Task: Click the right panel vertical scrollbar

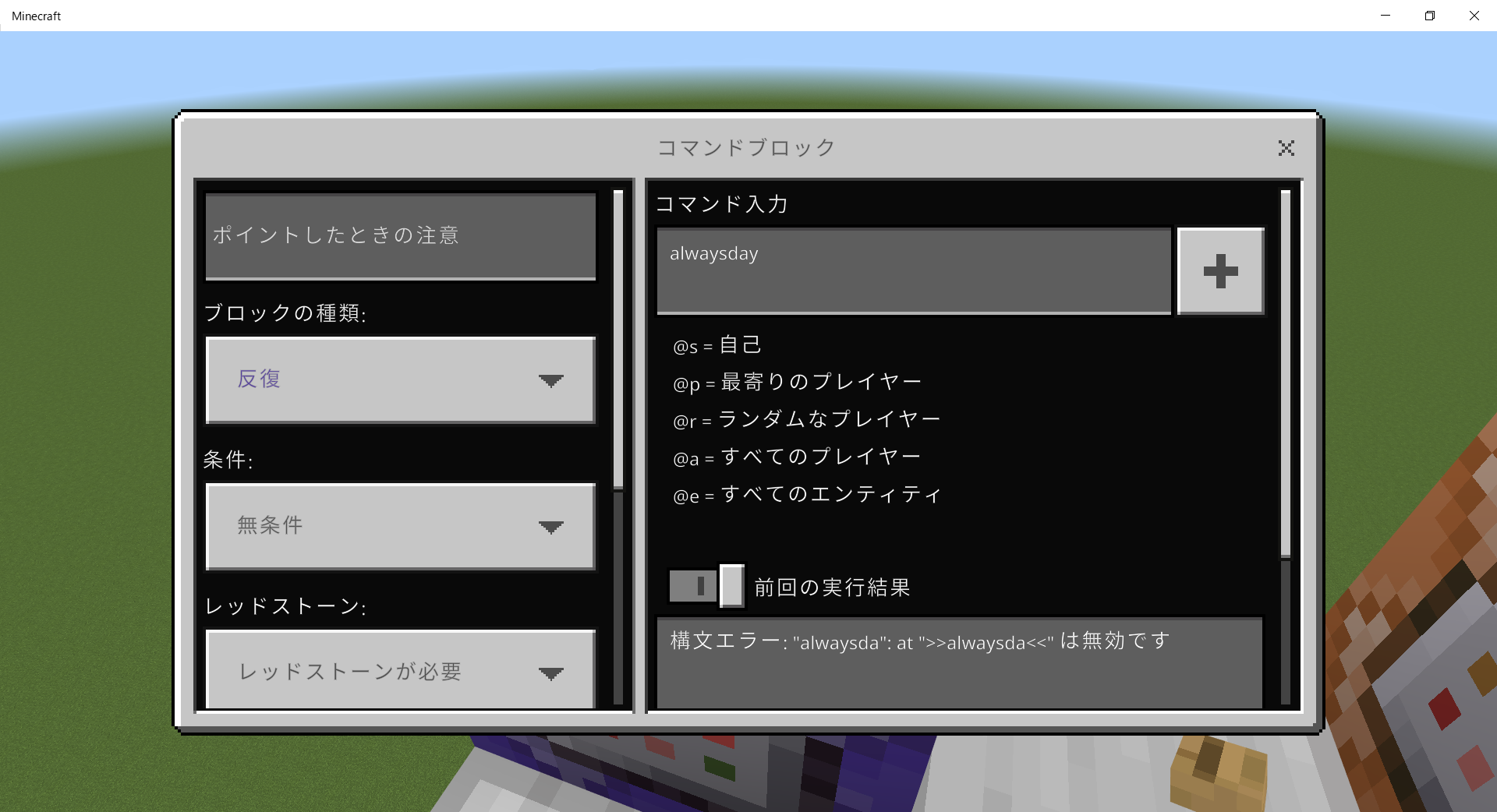Action: tap(1286, 374)
